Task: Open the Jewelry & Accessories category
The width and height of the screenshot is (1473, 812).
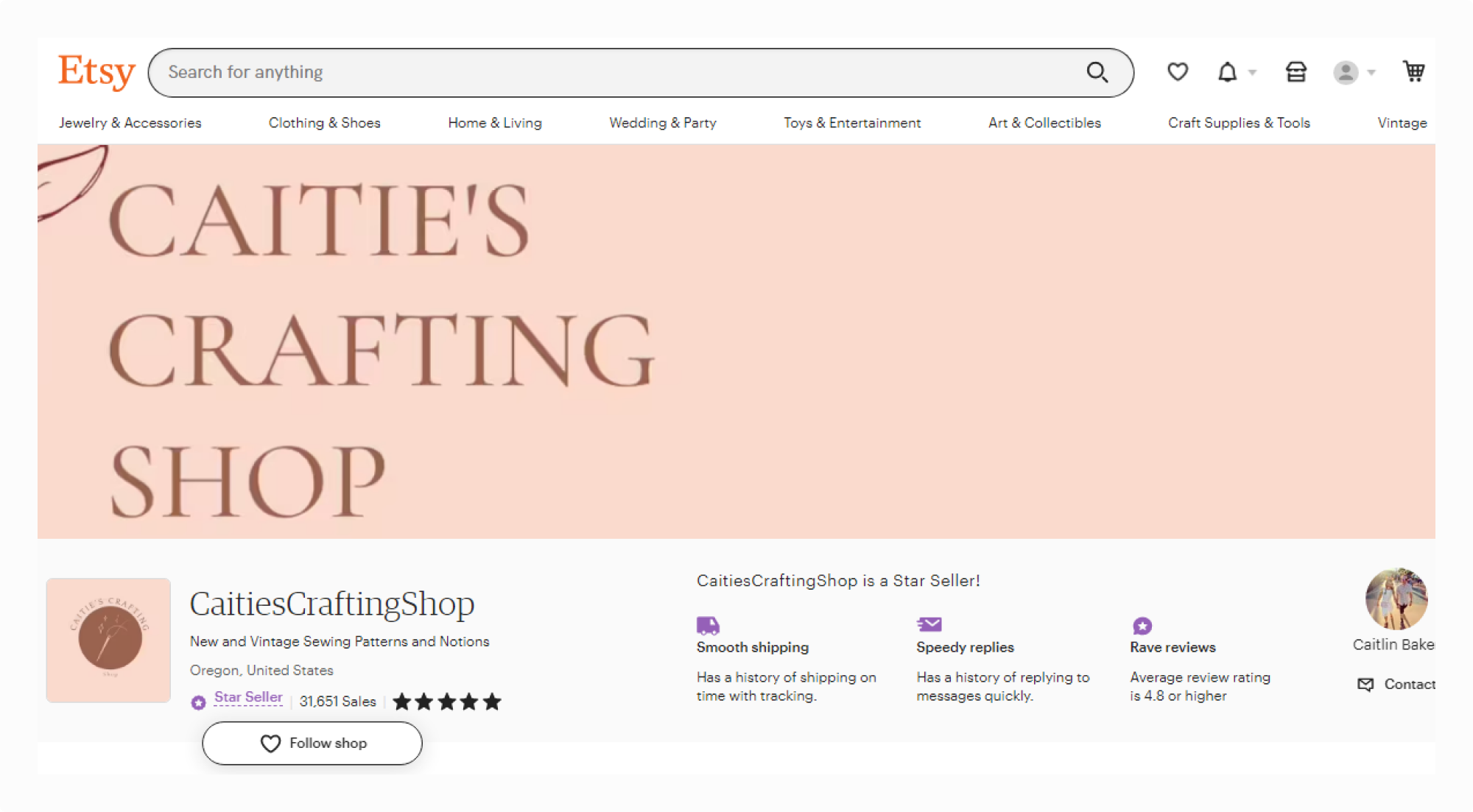Action: pyautogui.click(x=130, y=123)
